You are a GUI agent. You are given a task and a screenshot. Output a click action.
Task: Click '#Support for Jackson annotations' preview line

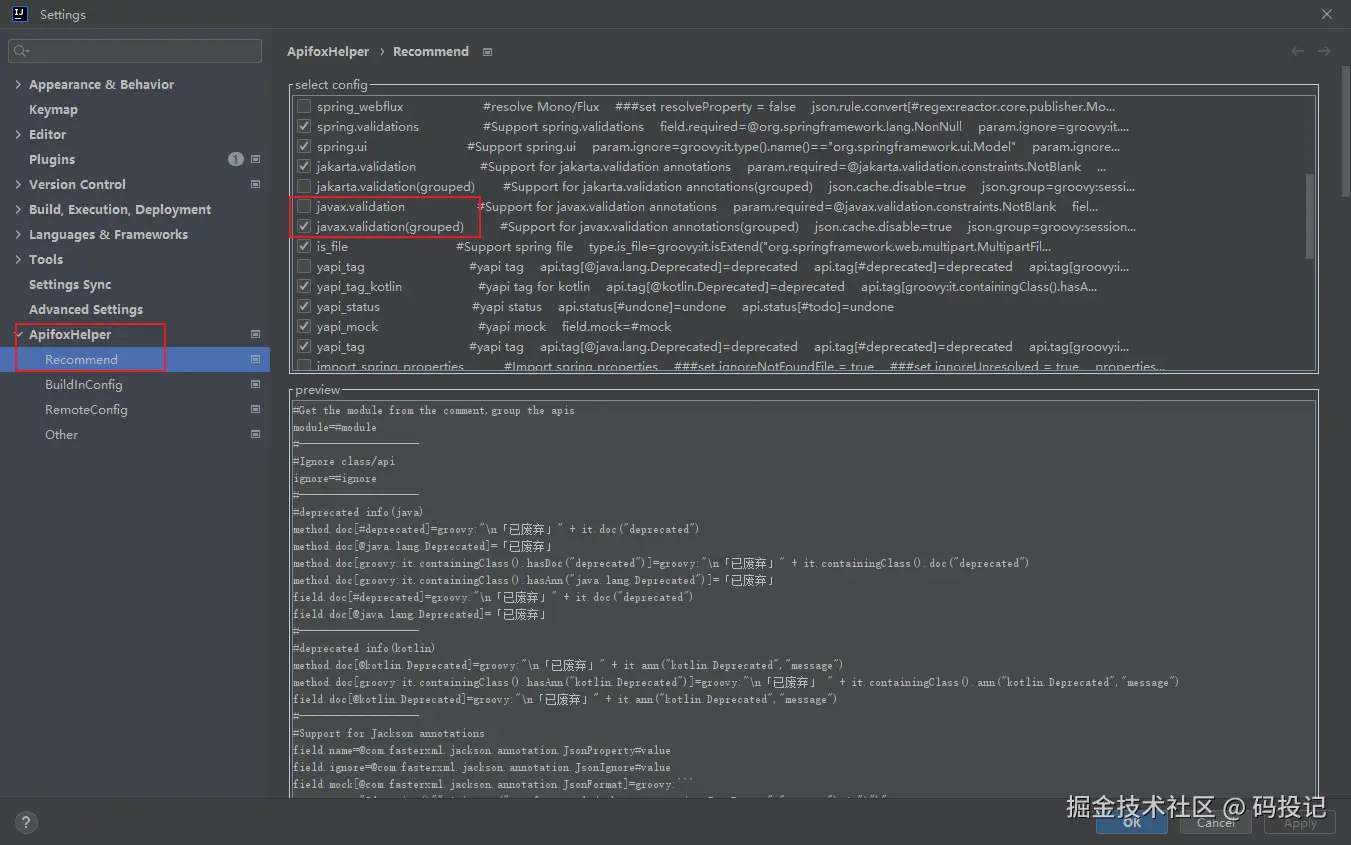pos(389,733)
